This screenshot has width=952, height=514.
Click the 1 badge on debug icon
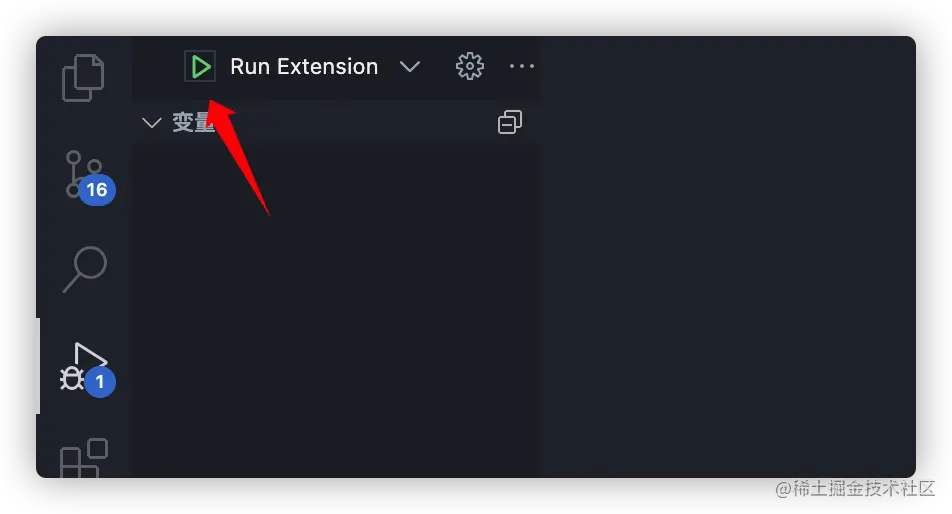99,382
